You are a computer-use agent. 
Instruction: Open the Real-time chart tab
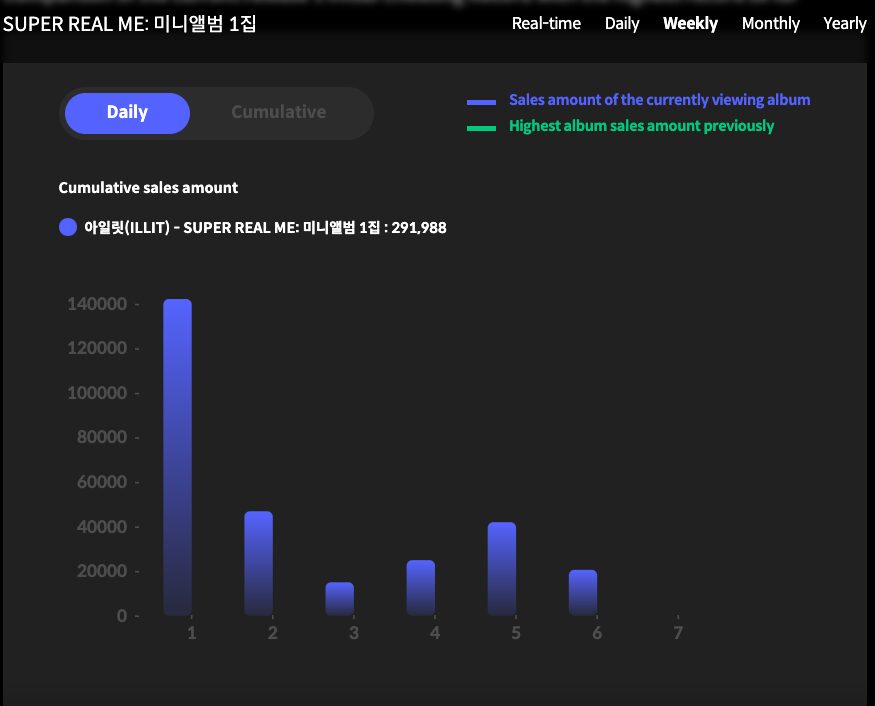click(546, 23)
